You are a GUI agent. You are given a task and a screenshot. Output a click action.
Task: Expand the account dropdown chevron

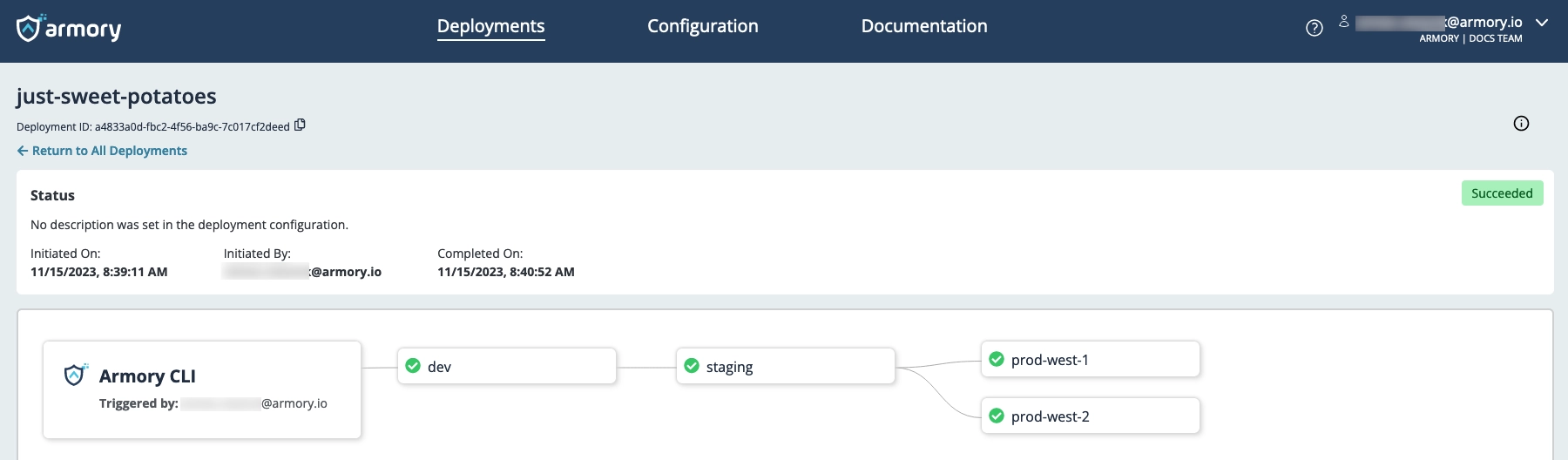click(x=1542, y=23)
